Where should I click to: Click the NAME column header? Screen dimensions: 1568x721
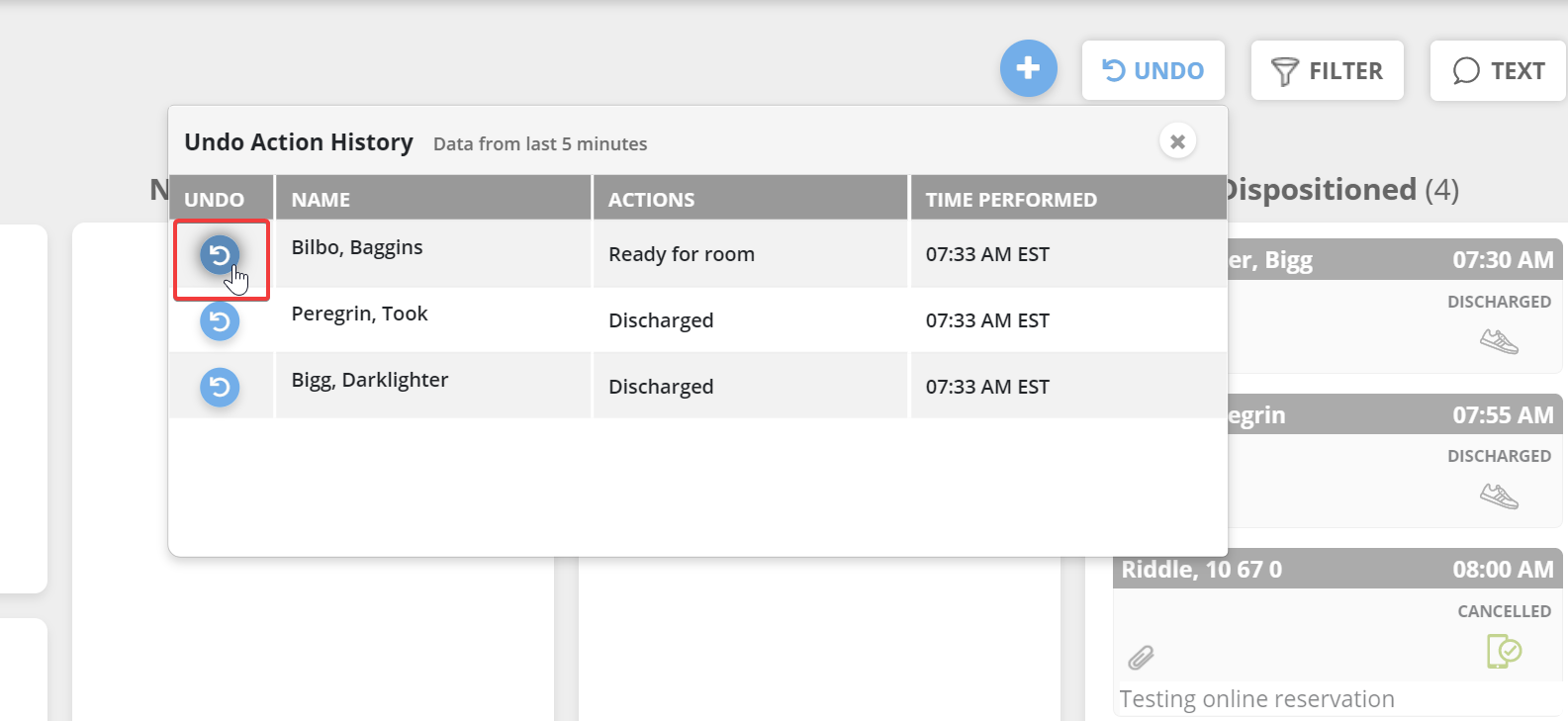point(321,200)
